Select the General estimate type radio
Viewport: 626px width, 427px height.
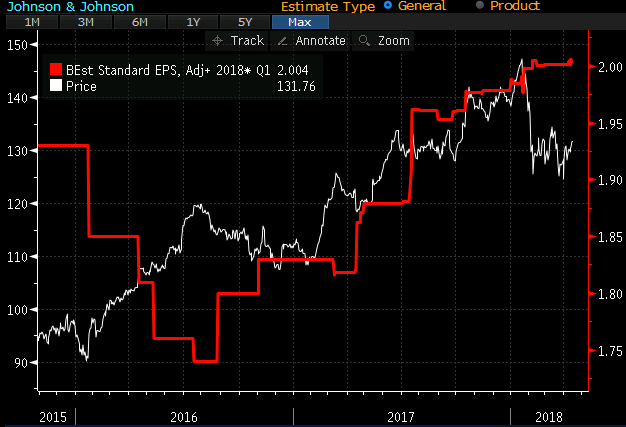click(x=388, y=6)
